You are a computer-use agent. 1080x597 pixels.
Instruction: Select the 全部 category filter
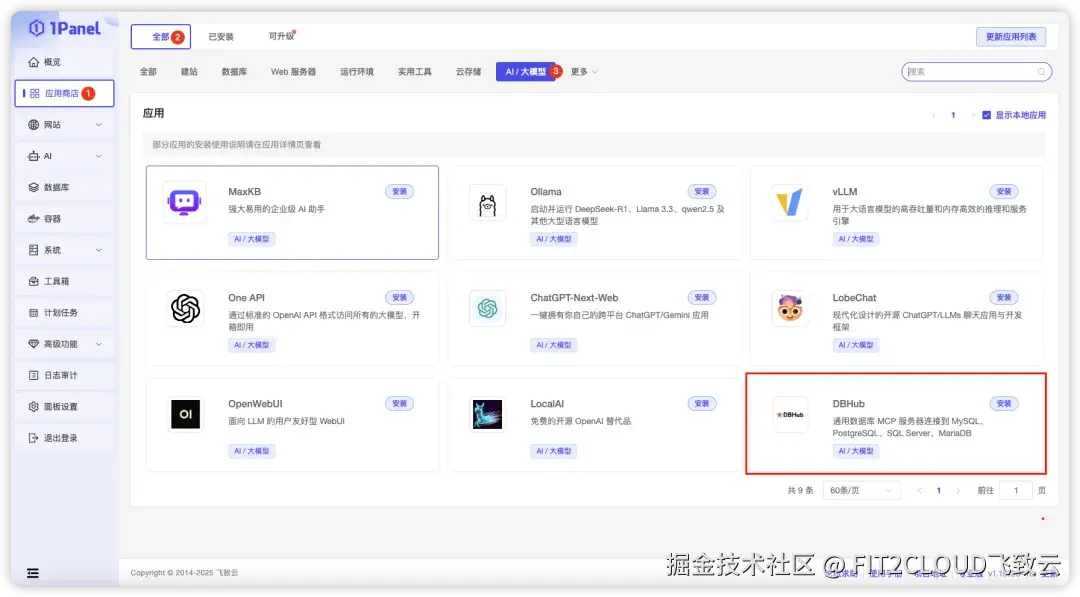click(x=148, y=72)
